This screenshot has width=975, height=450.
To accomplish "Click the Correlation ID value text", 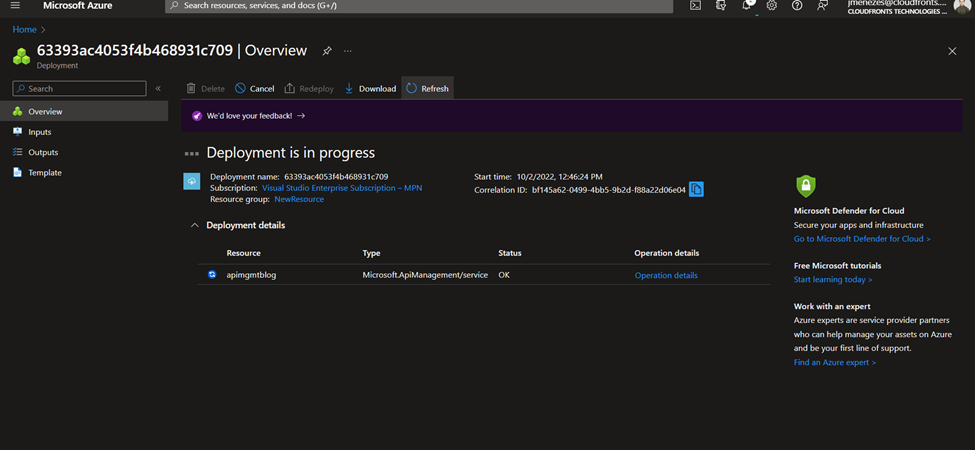I will [x=609, y=190].
